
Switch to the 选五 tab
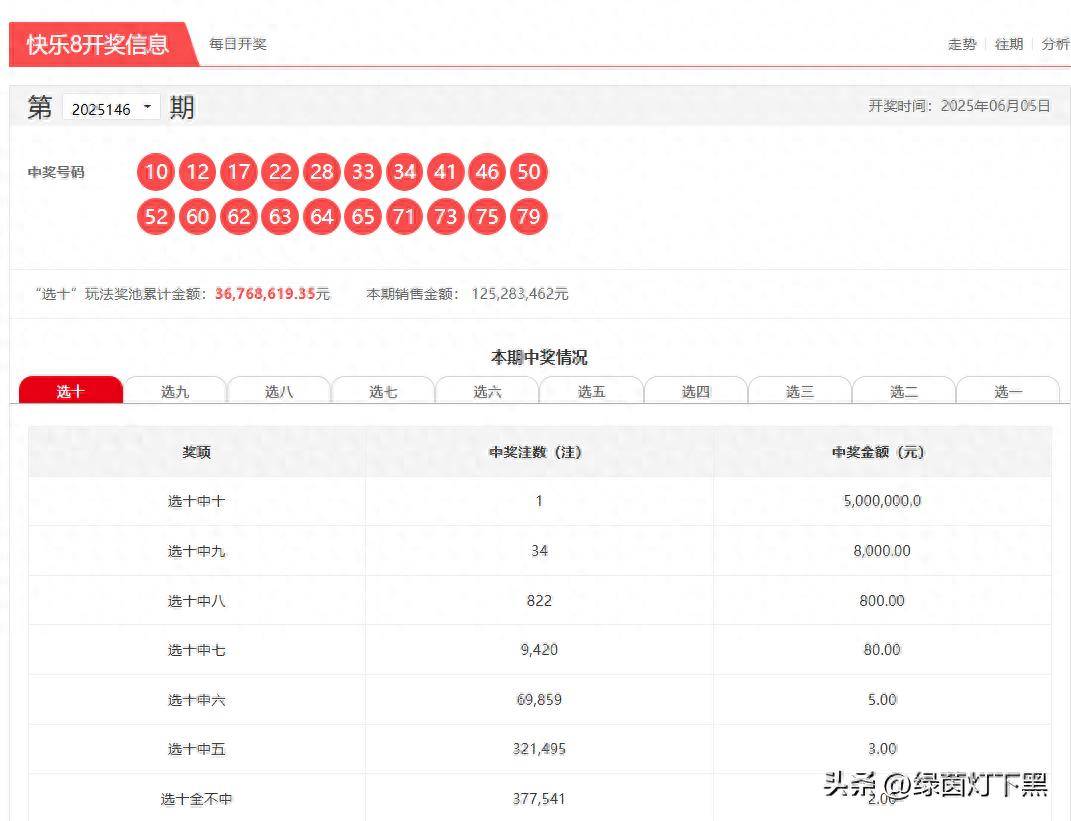tap(591, 391)
